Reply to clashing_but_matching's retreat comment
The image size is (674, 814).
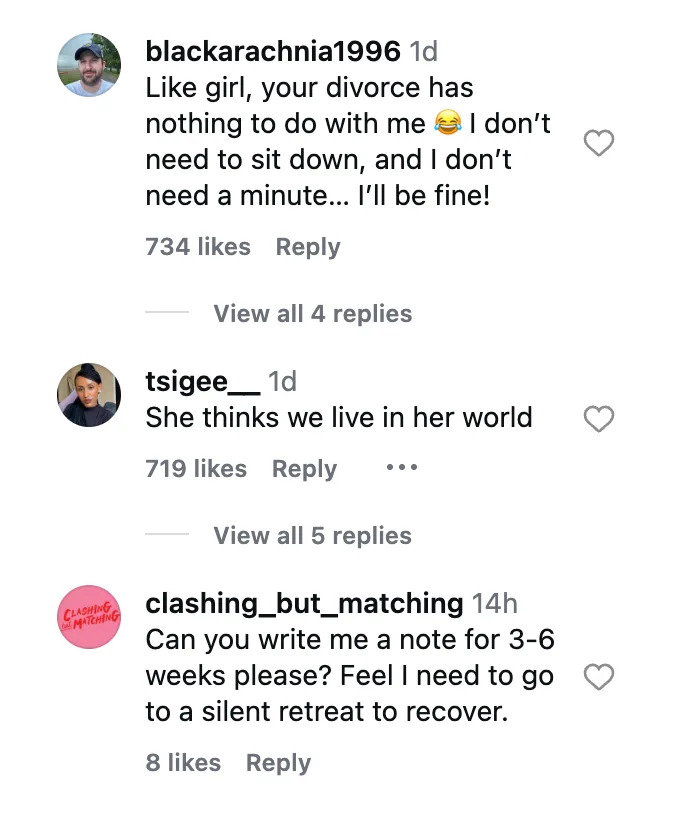pyautogui.click(x=278, y=762)
